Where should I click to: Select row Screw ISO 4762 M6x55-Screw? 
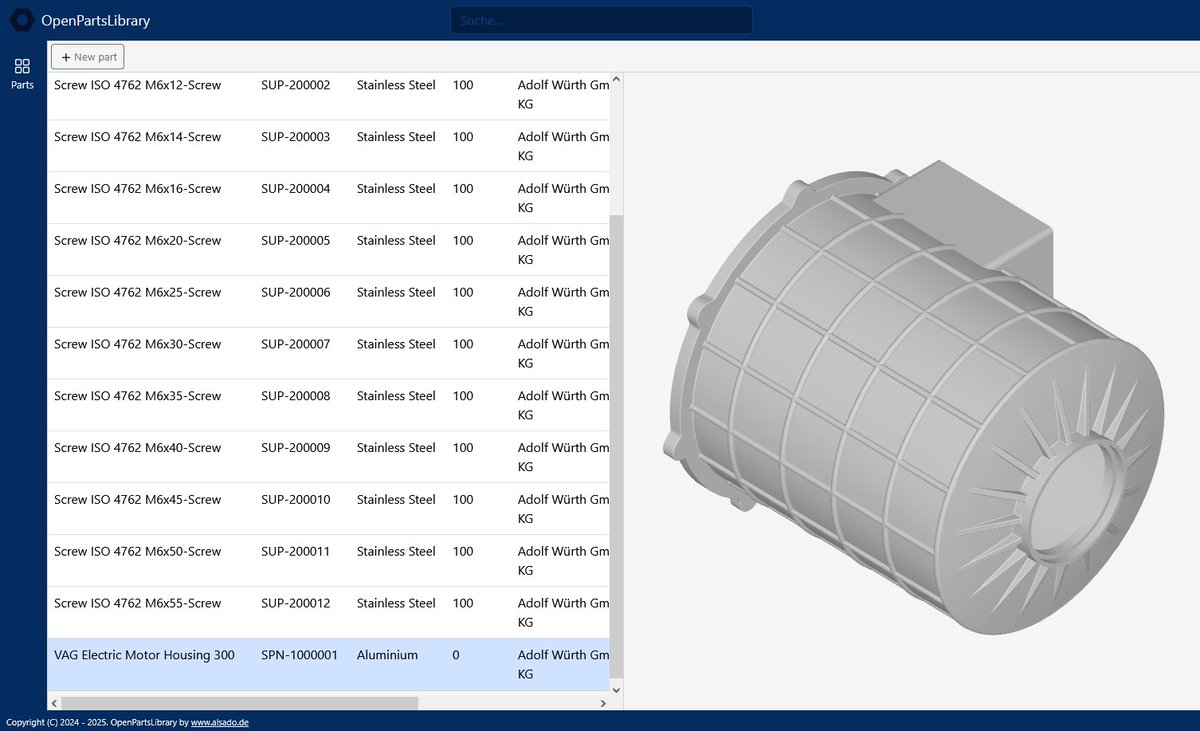pyautogui.click(x=328, y=614)
